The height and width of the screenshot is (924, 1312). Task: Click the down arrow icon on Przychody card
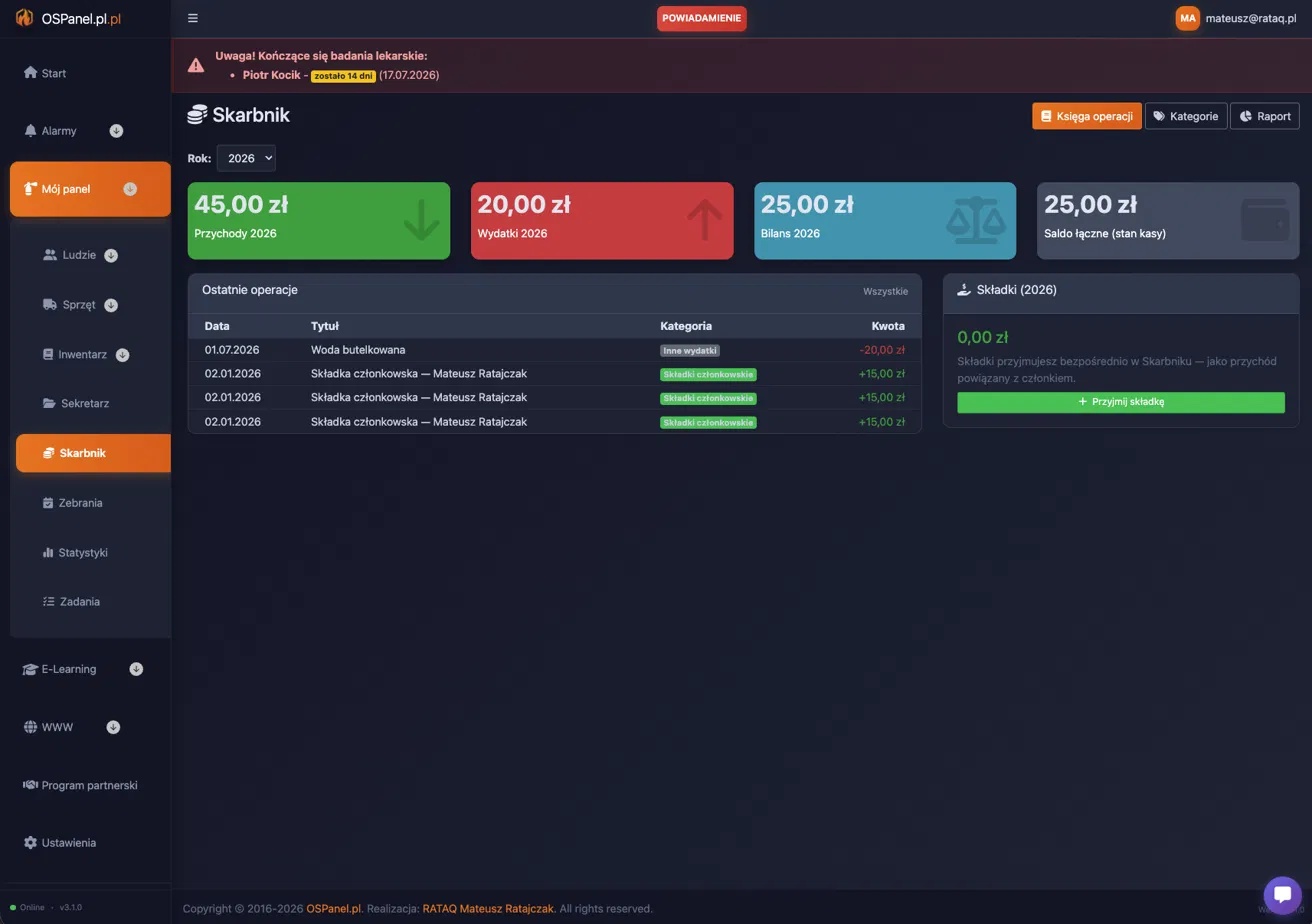421,220
